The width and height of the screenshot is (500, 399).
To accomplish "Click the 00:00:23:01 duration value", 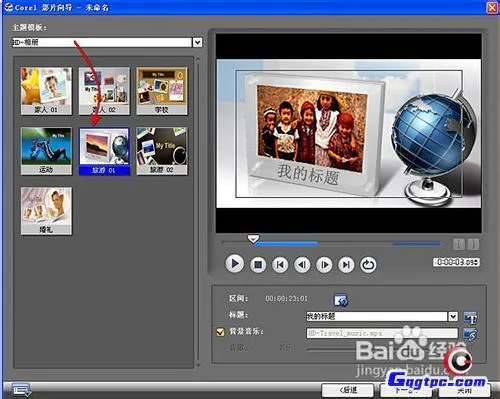I will coord(286,299).
